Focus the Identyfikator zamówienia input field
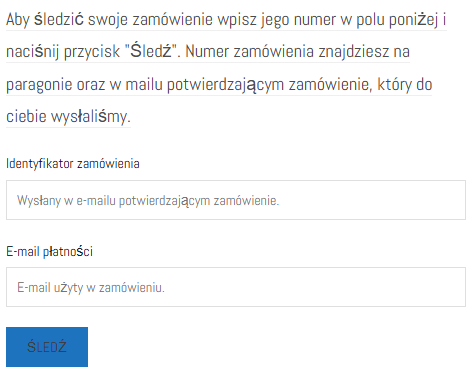This screenshot has width=474, height=384. (x=236, y=200)
